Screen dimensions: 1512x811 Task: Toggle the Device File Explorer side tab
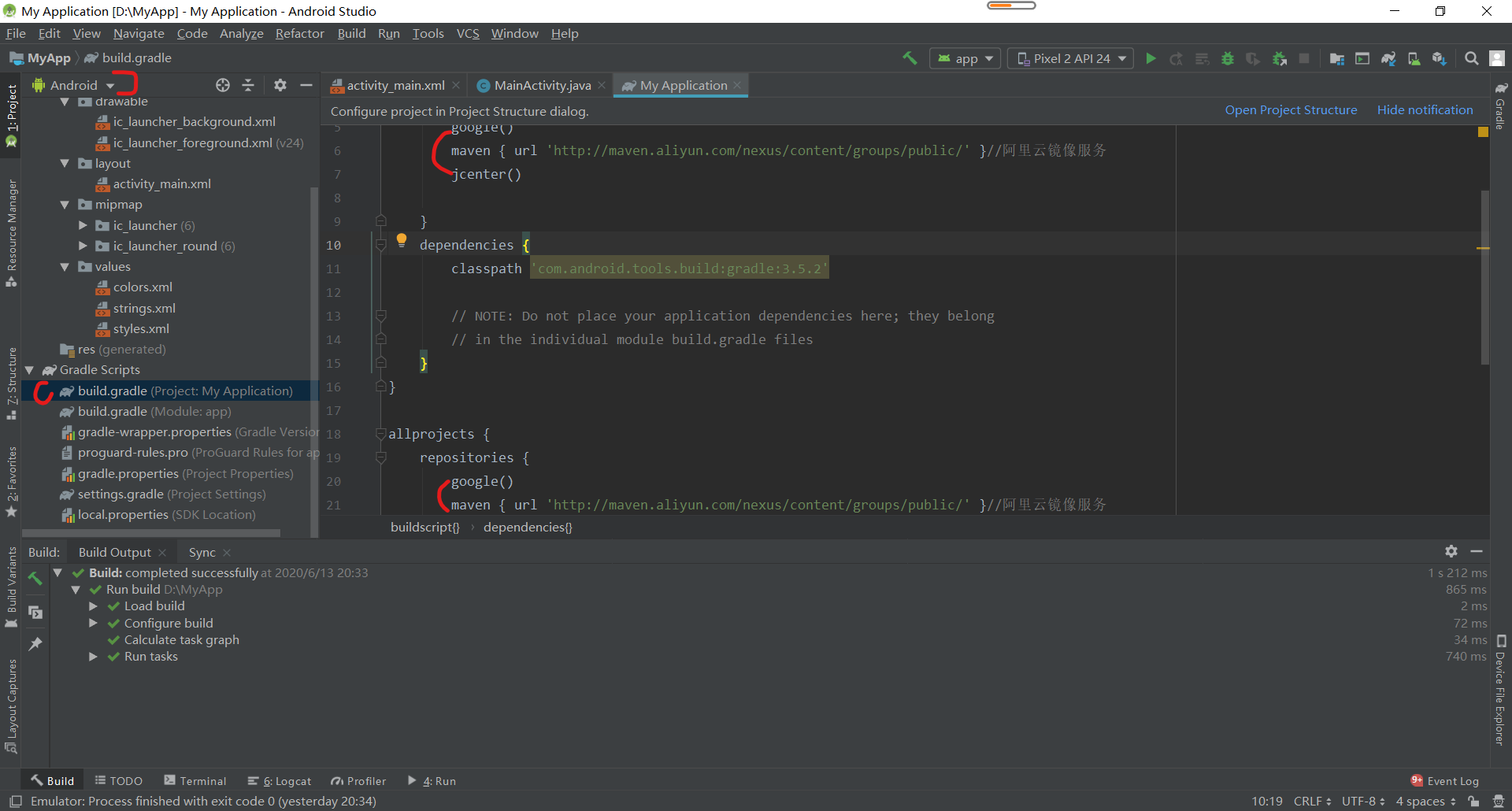click(x=1501, y=691)
